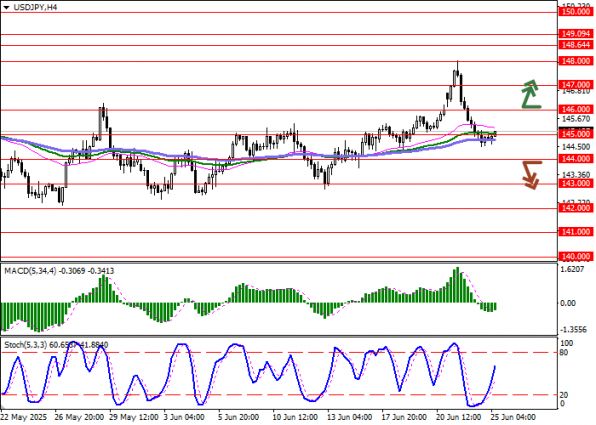Click the 147.000 price level label
596x425 pixels.
(x=575, y=84)
